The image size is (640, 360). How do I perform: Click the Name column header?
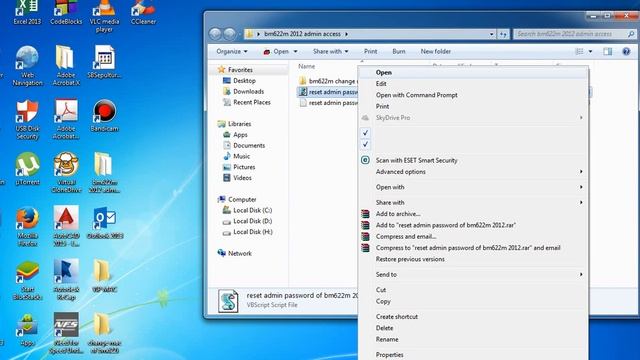pos(307,66)
